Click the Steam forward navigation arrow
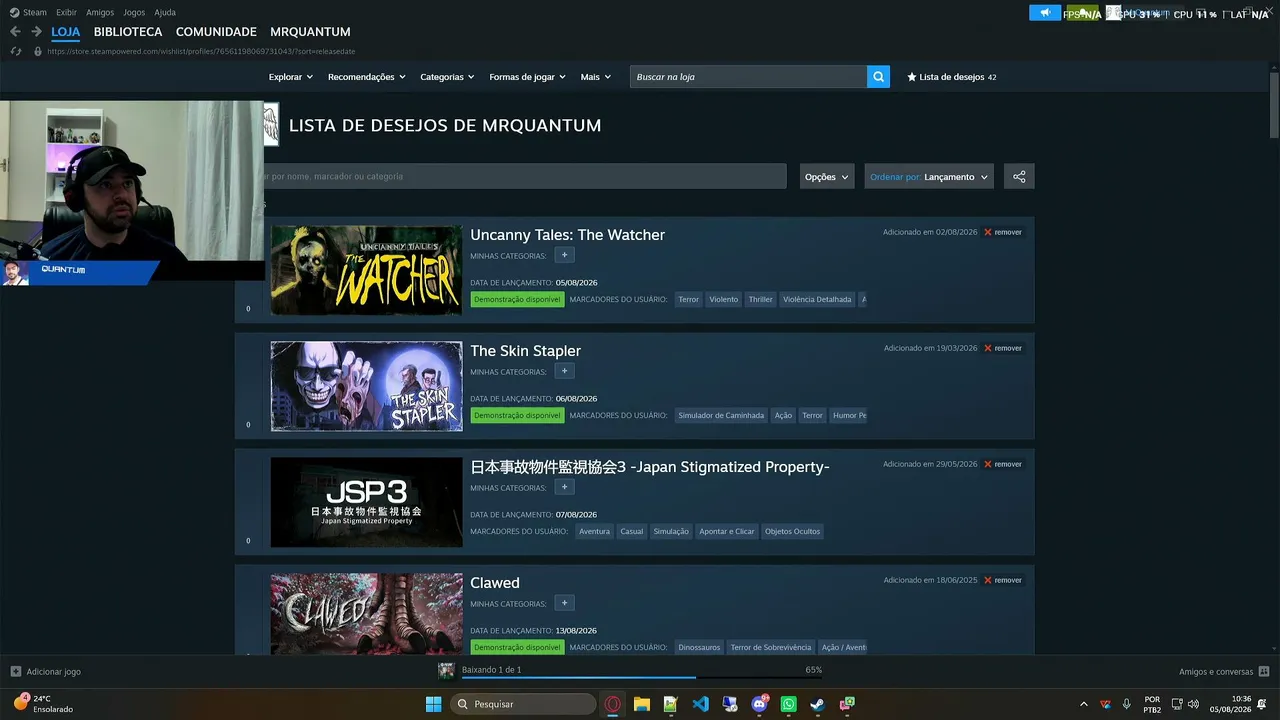The width and height of the screenshot is (1280, 720). [36, 32]
